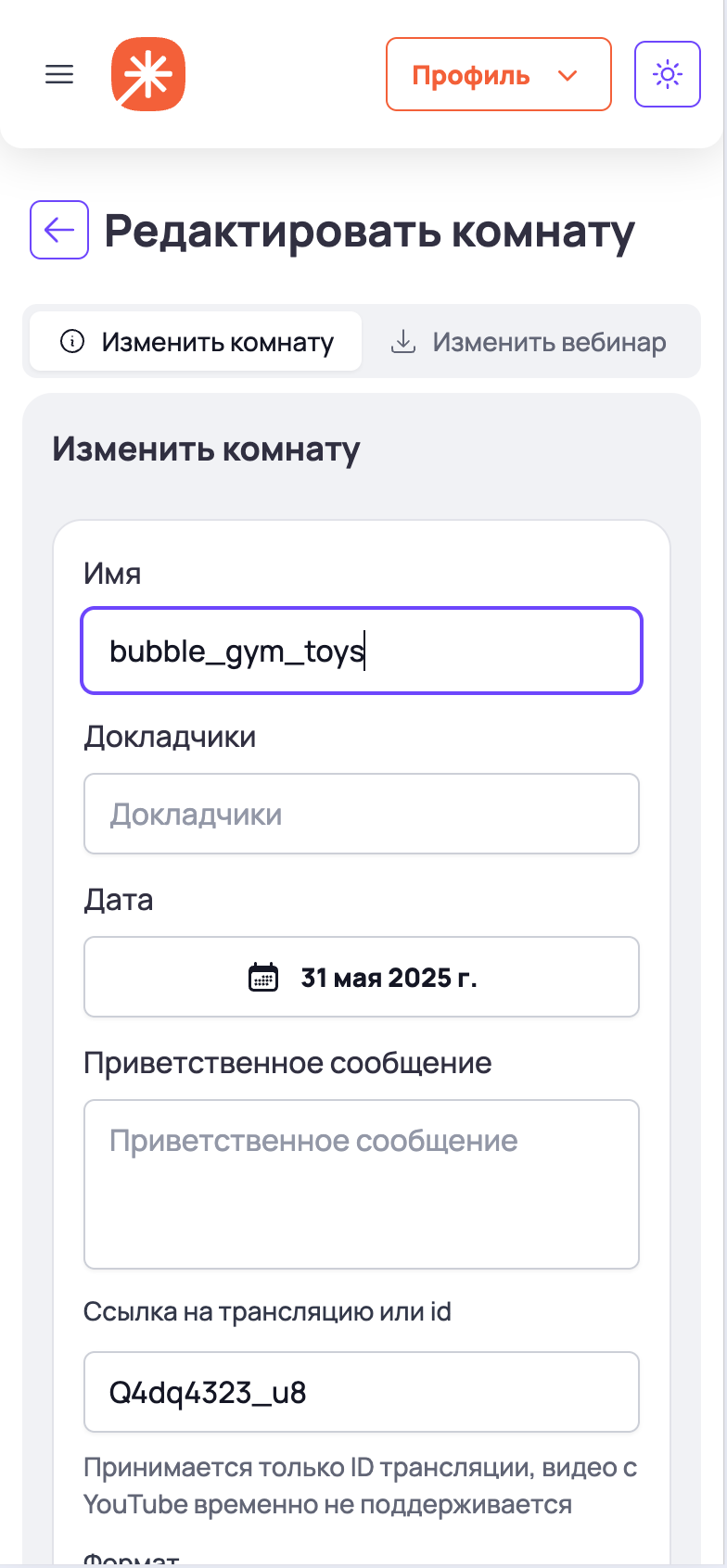Switch to the Изменить комнату tab
The height and width of the screenshot is (1568, 727).
[196, 342]
